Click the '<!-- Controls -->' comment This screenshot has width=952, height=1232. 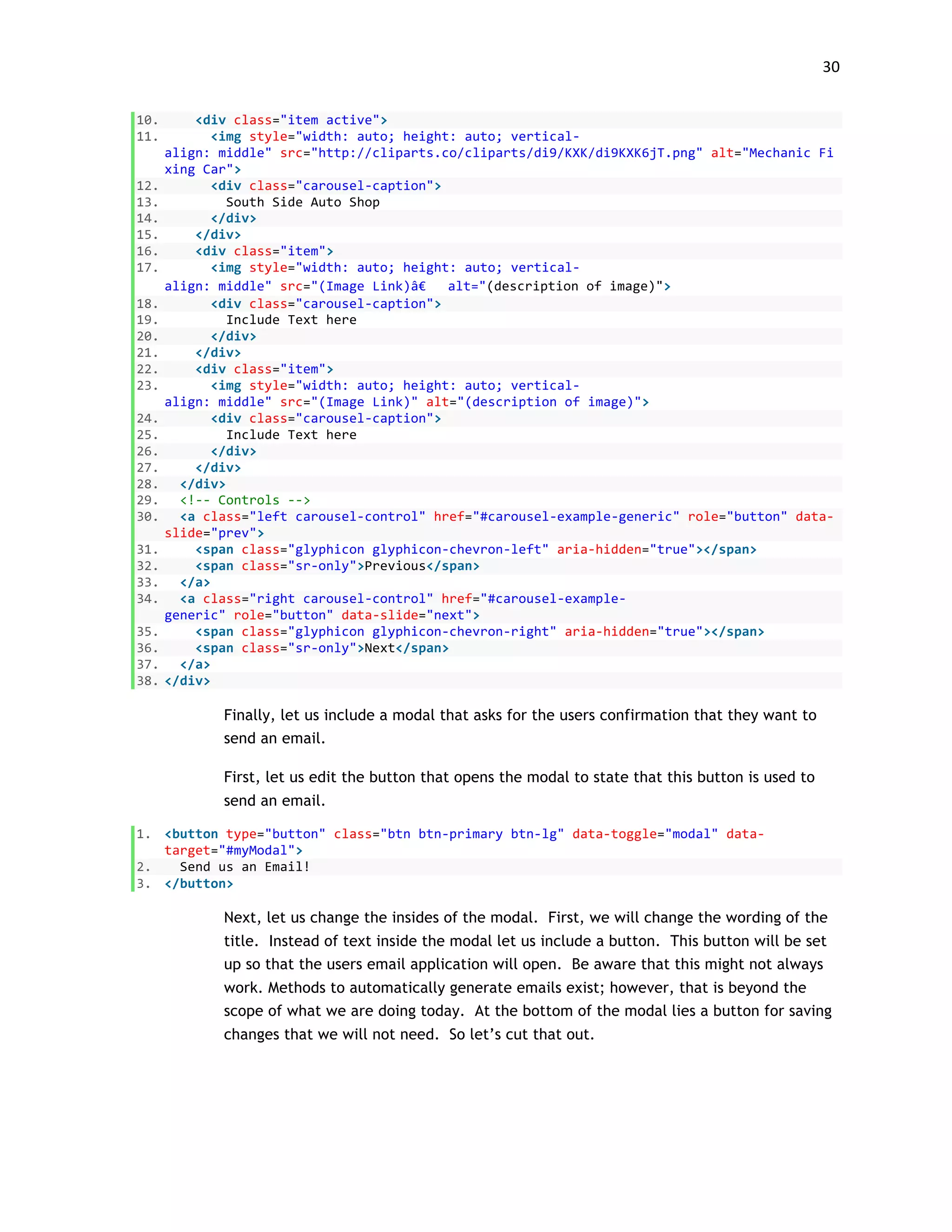click(245, 500)
